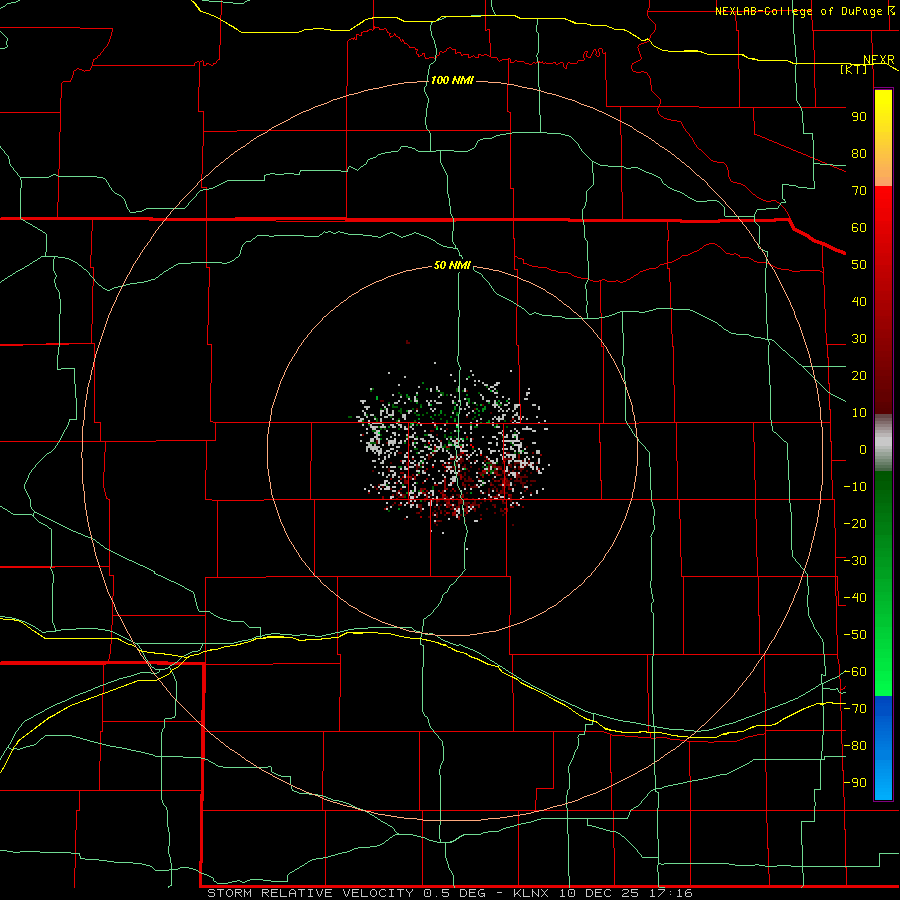This screenshot has width=900, height=900.
Task: Select the -90 scale label
Action: tap(855, 783)
